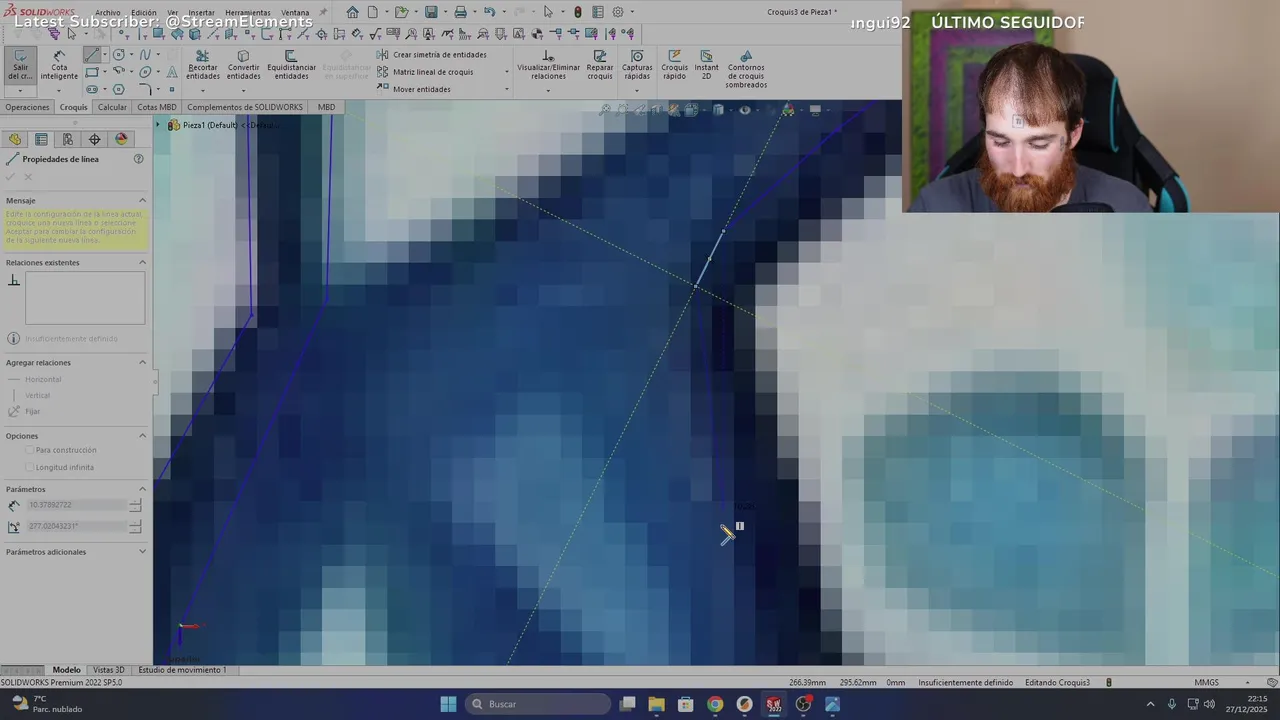Click Crear simetría de entidades
Viewport: 1280px width, 720px height.
click(x=432, y=55)
